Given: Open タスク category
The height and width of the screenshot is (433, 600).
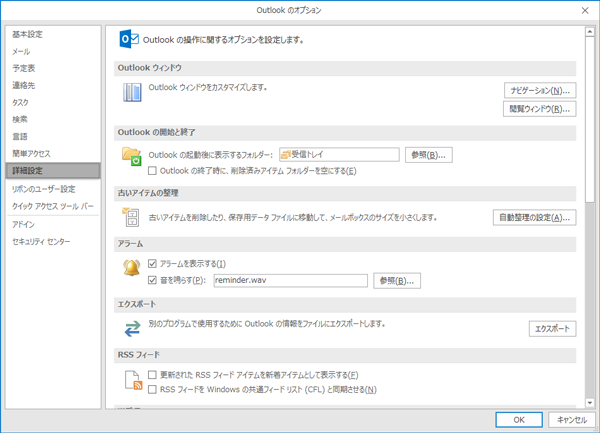Looking at the screenshot, I should [53, 103].
